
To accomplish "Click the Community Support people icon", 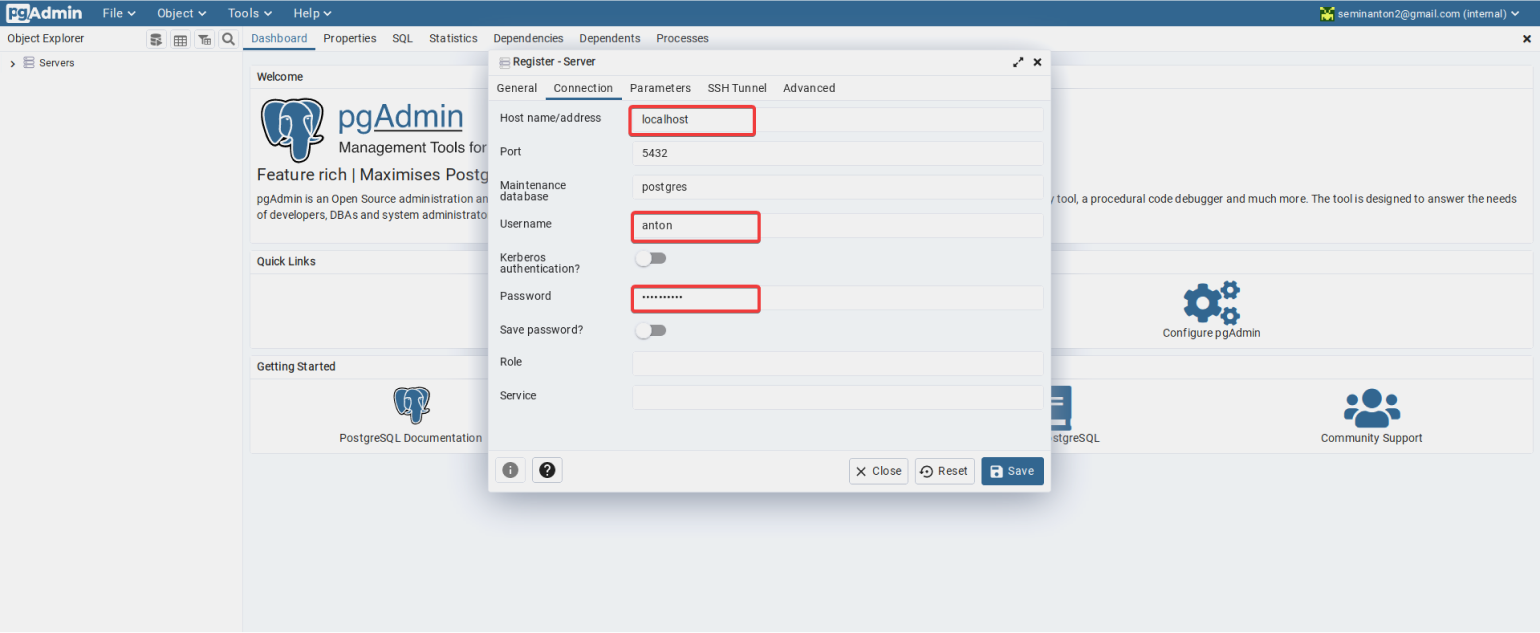I will coord(1371,408).
